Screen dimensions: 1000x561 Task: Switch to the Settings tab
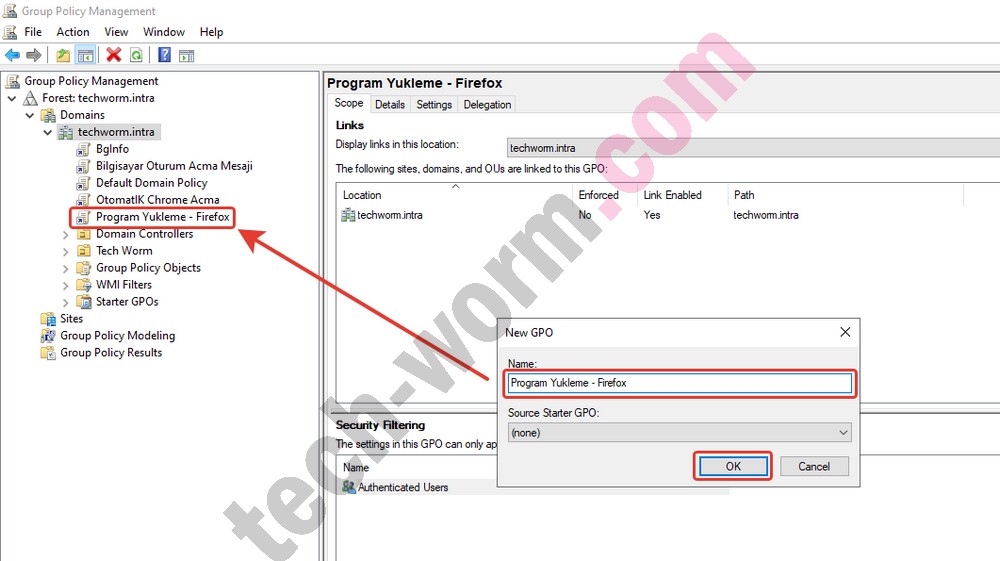tap(434, 104)
